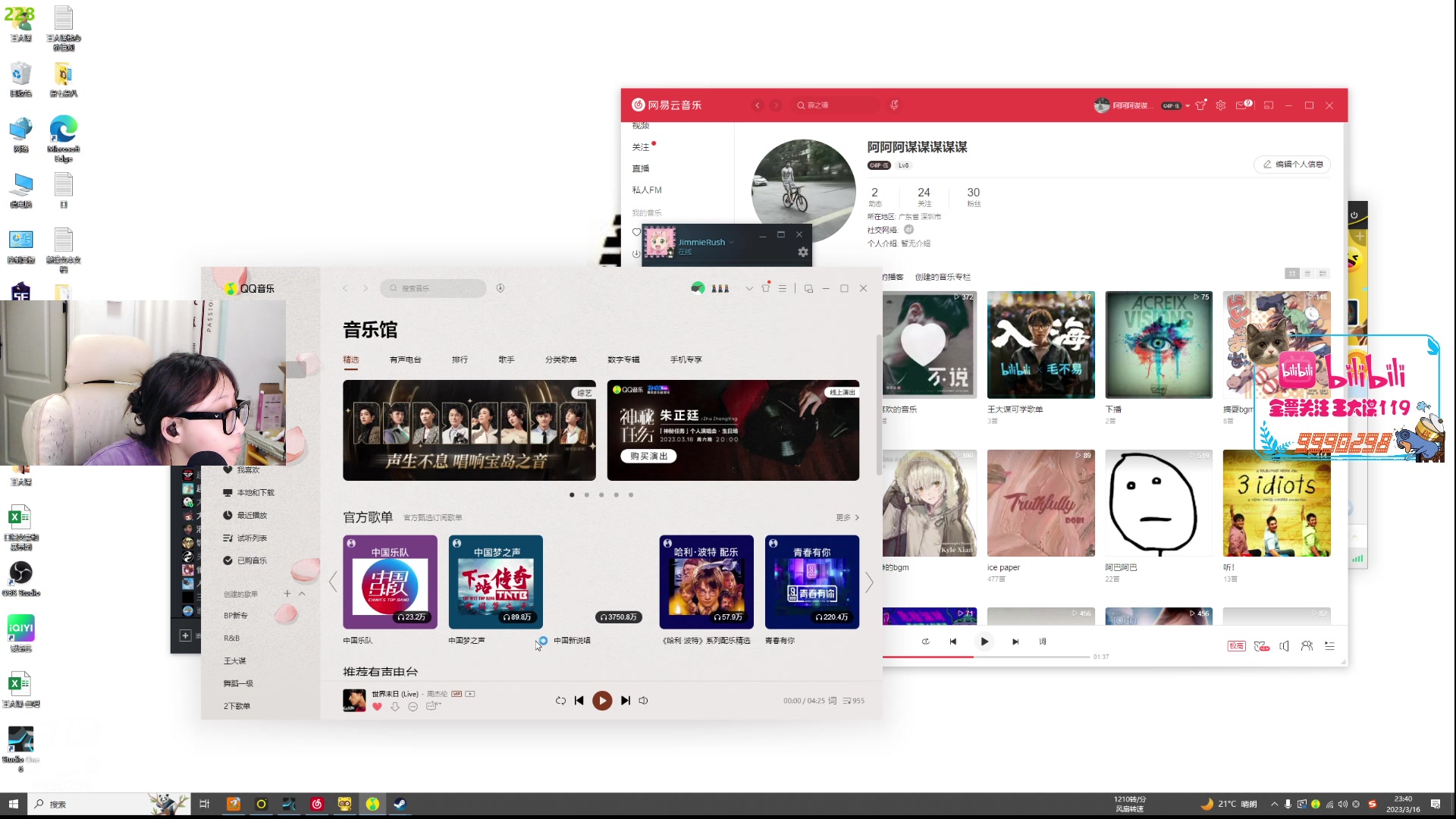Play the song in QQ Music player bar
The height and width of the screenshot is (819, 1456).
coord(602,701)
